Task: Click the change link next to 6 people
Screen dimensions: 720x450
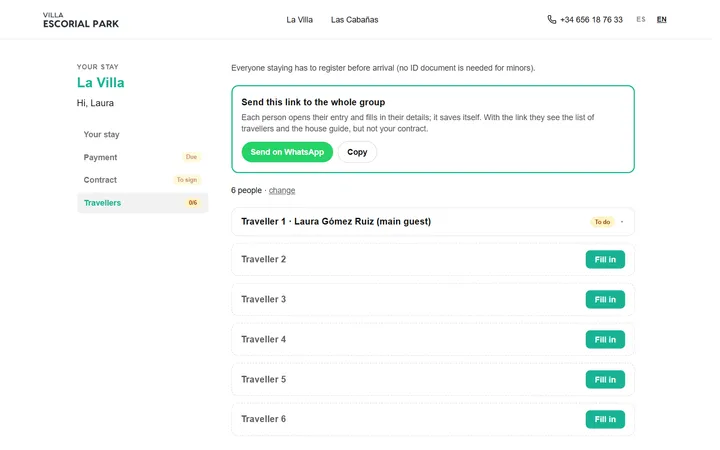Action: coord(282,191)
